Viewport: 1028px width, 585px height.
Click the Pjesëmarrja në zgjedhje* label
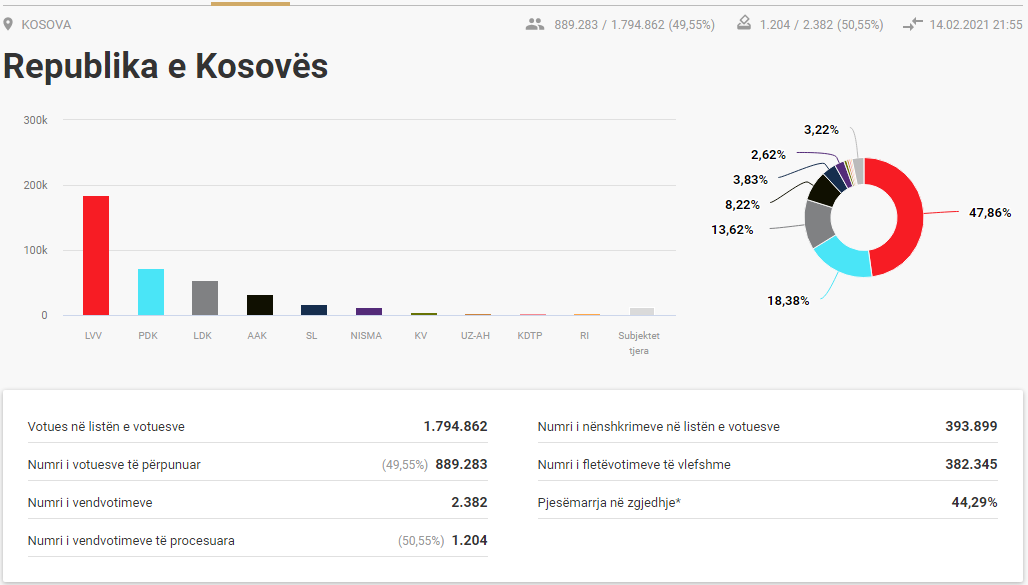(x=609, y=503)
